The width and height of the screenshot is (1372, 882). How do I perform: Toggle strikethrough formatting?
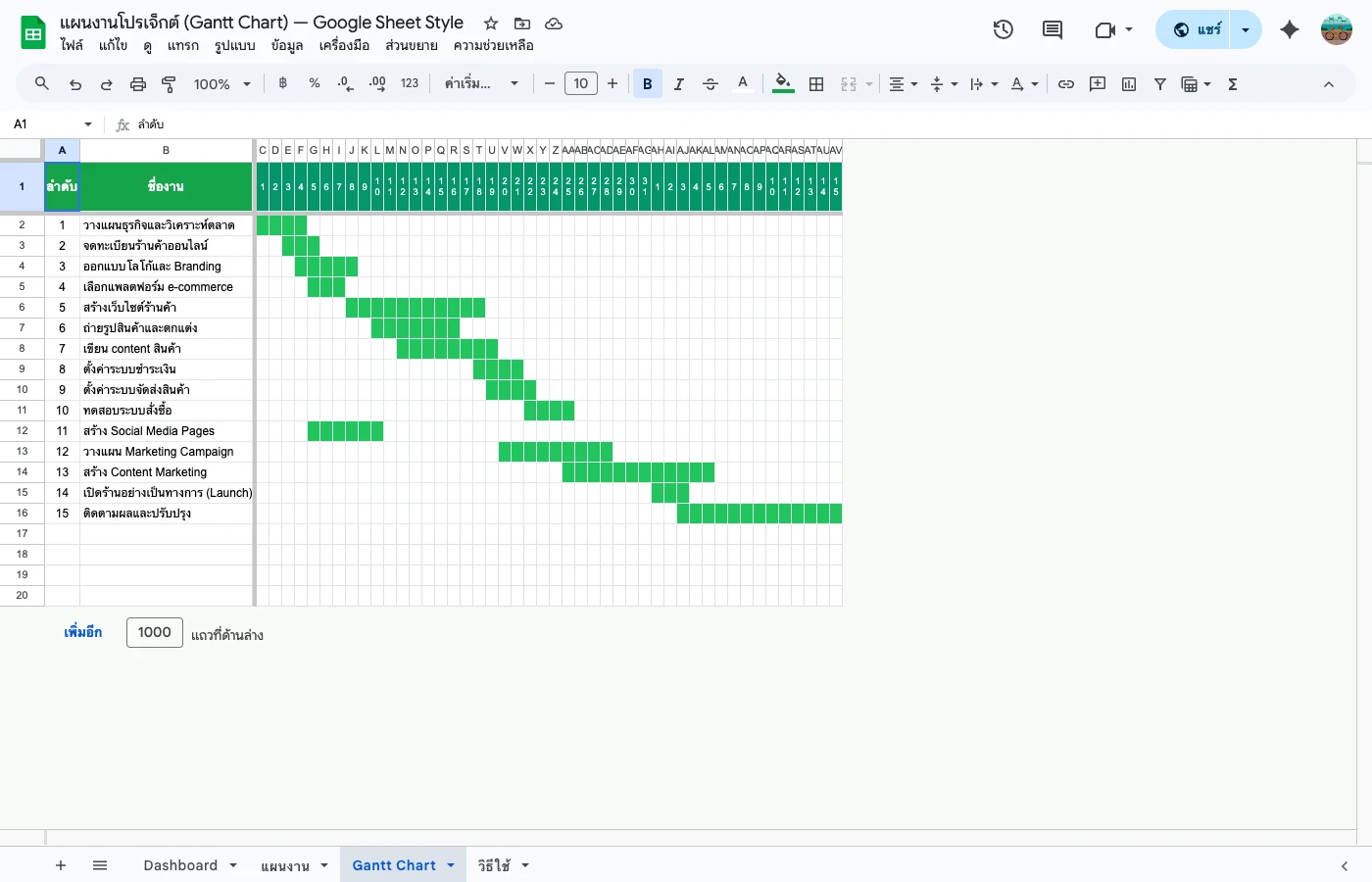710,83
